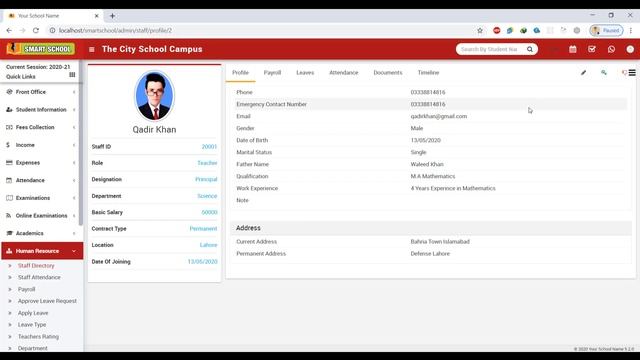Open Payroll sidebar link
Image resolution: width=640 pixels, height=360 pixels.
(27, 289)
